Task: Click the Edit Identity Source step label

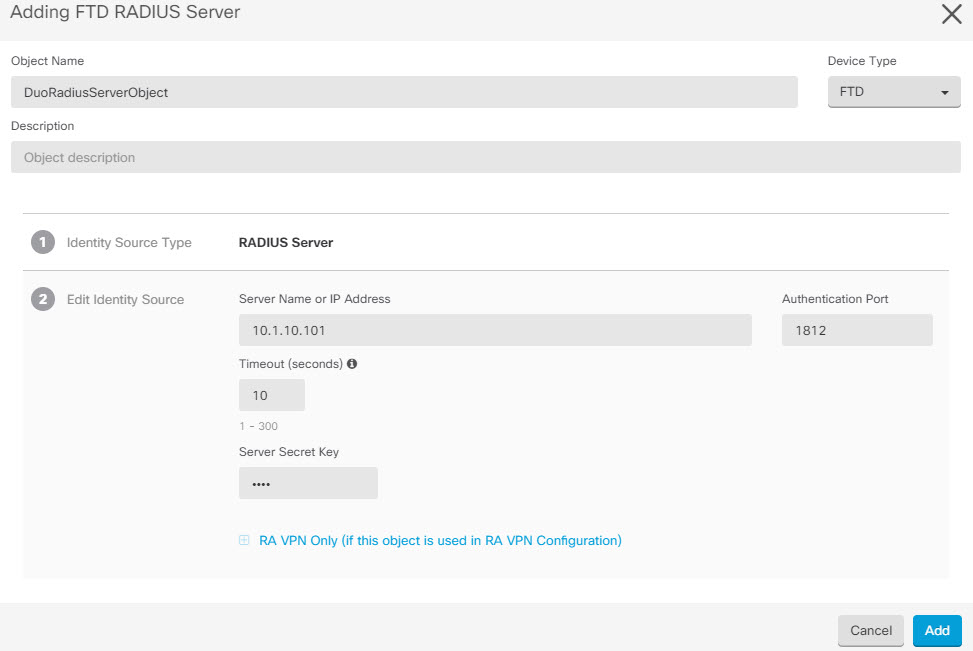Action: click(125, 299)
